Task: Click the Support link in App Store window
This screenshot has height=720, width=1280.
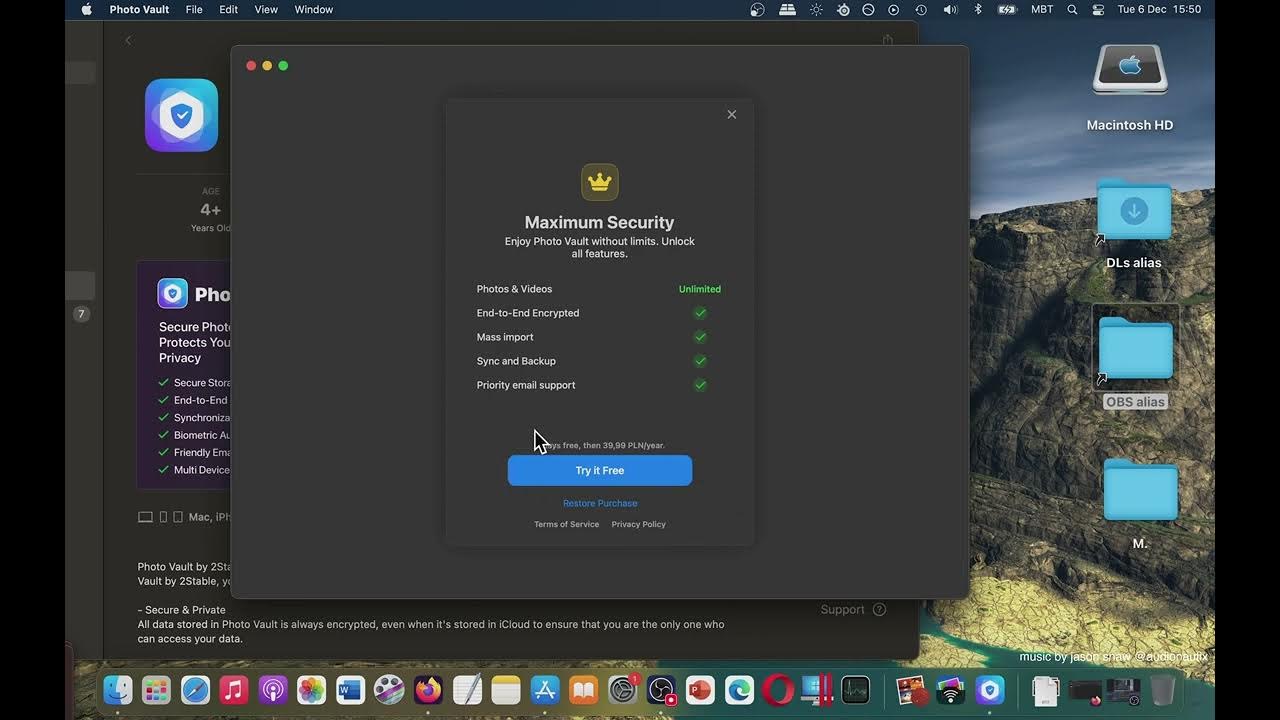Action: tap(853, 609)
